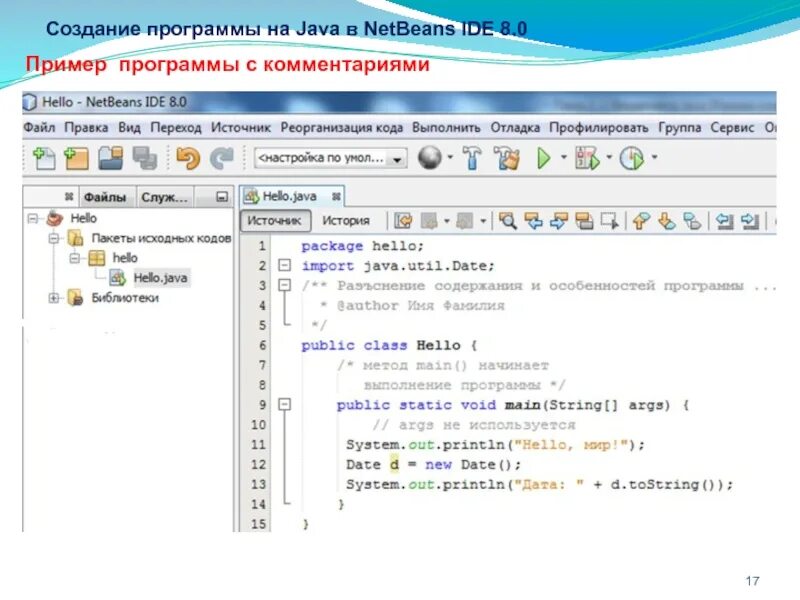Open the Вид menu
The height and width of the screenshot is (600, 800).
pyautogui.click(x=130, y=127)
